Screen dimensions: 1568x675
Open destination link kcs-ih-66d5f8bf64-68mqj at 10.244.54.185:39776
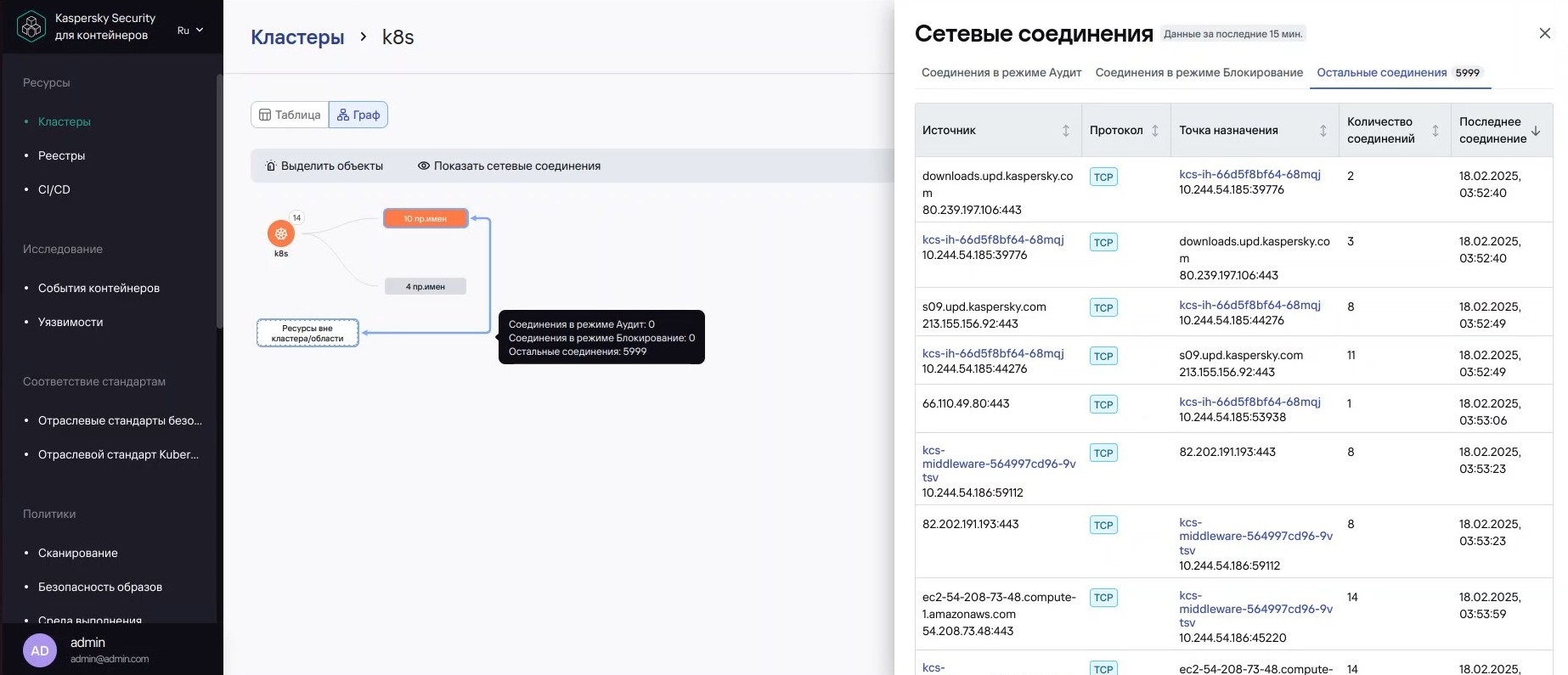1249,175
